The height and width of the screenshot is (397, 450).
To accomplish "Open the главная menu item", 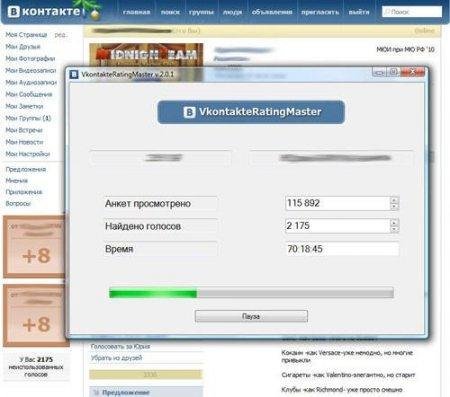I will coord(136,12).
